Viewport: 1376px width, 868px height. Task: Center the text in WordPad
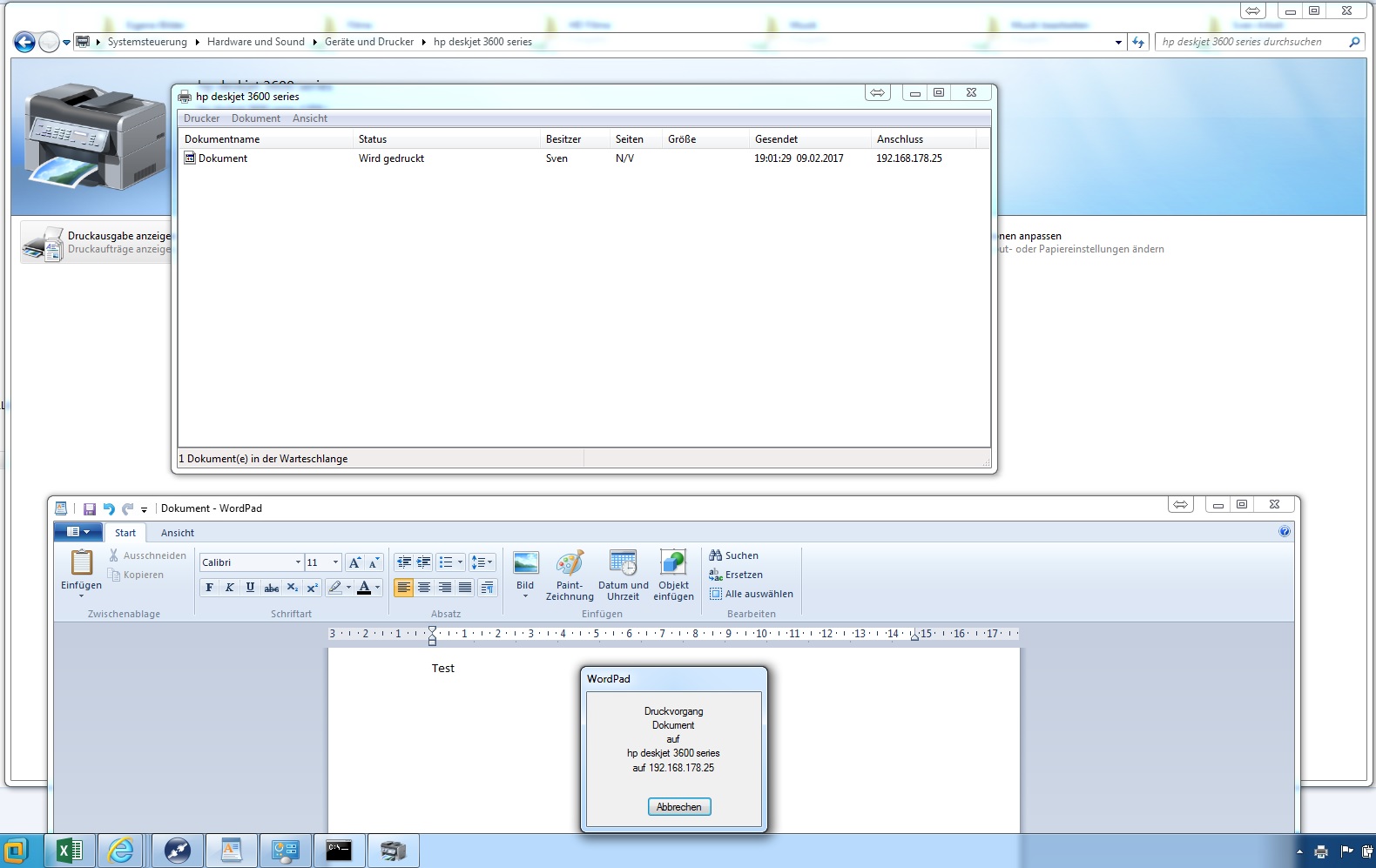[x=424, y=588]
